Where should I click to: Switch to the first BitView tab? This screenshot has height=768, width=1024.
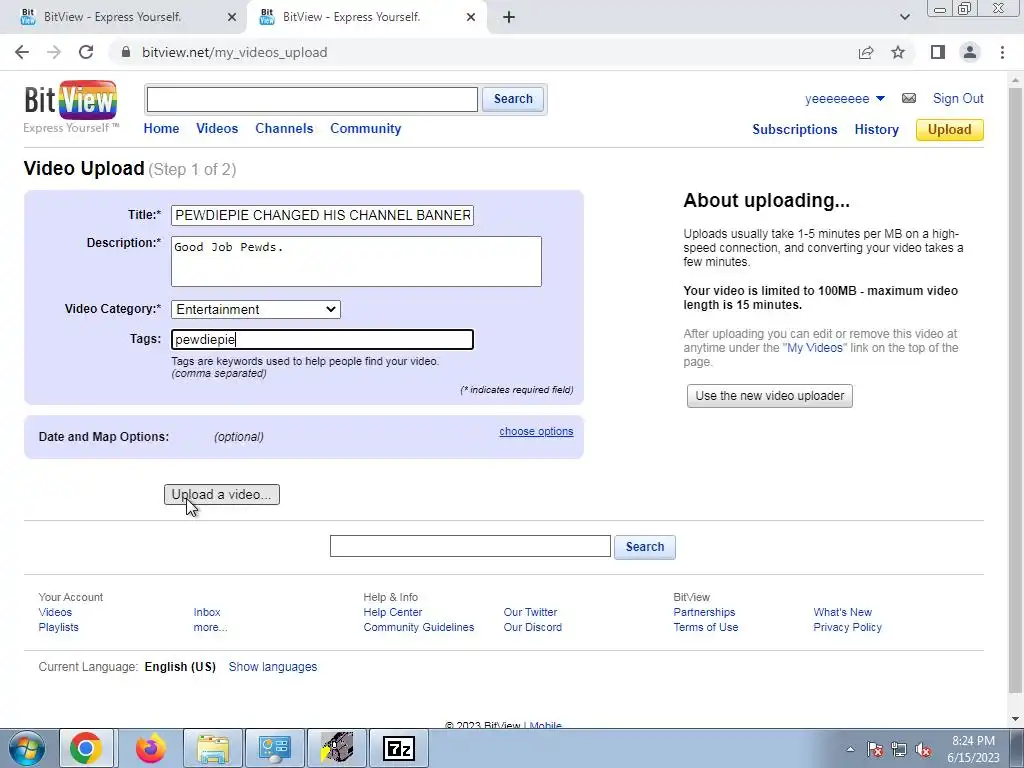(x=124, y=17)
